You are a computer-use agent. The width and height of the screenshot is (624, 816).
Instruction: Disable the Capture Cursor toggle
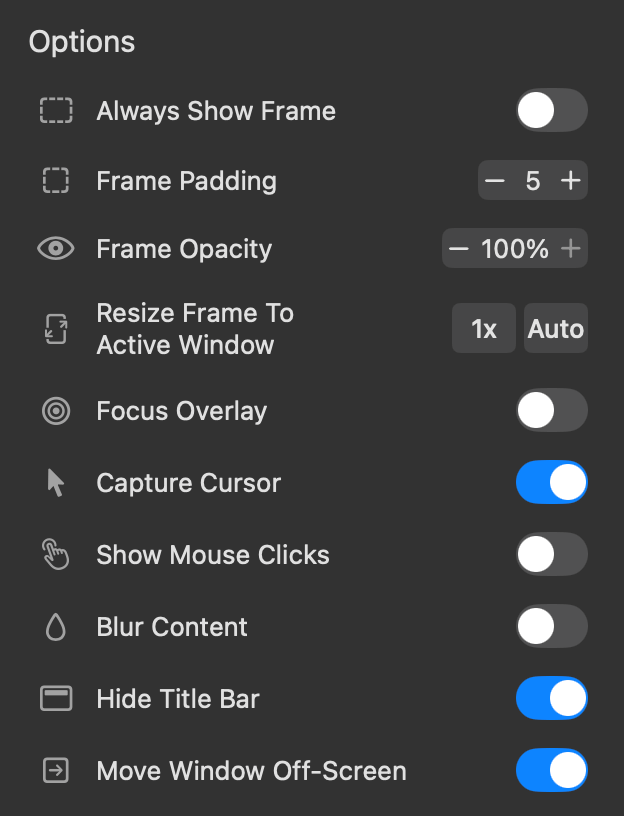pos(551,483)
